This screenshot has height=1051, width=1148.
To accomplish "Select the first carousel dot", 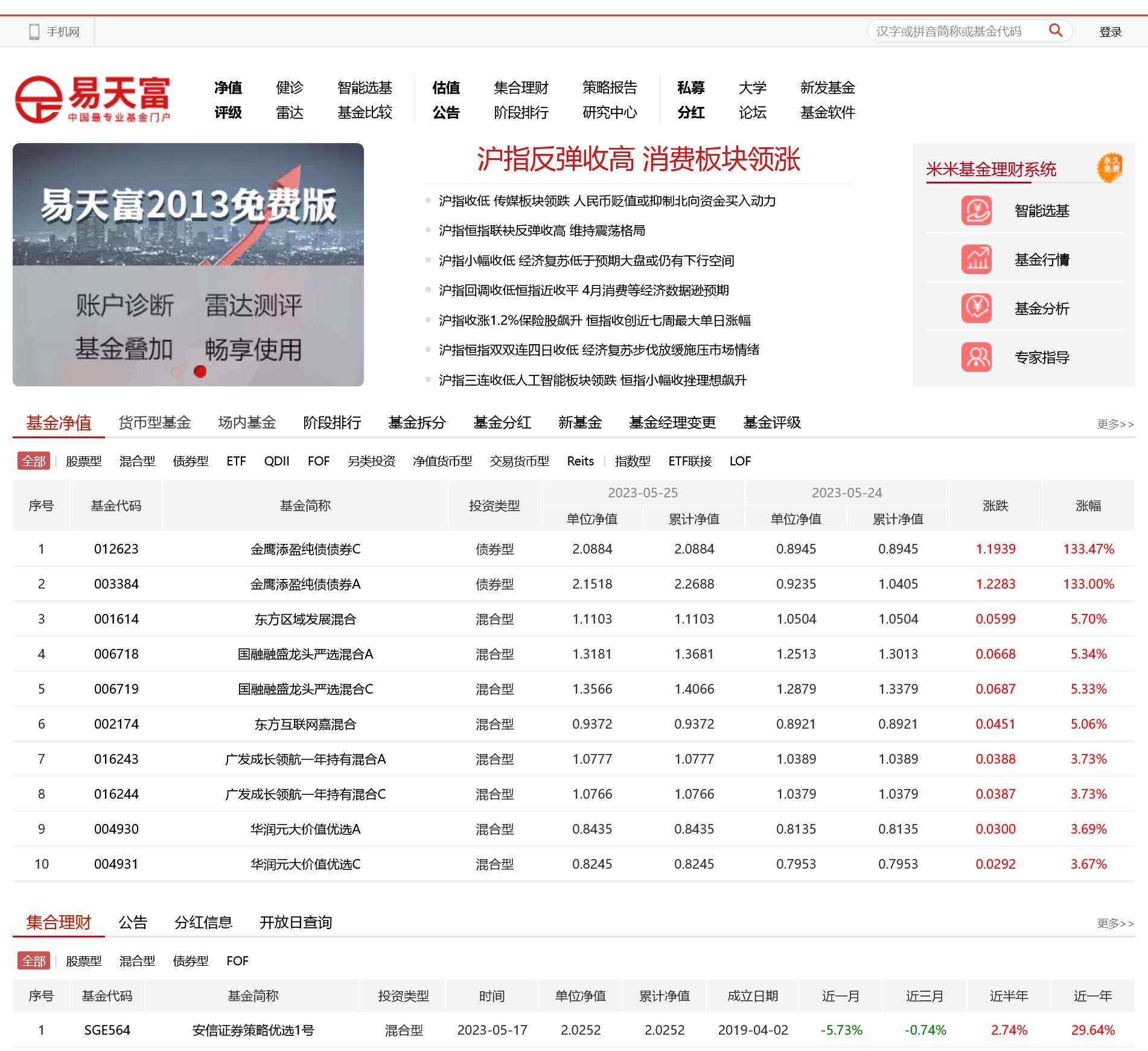I will tap(177, 372).
